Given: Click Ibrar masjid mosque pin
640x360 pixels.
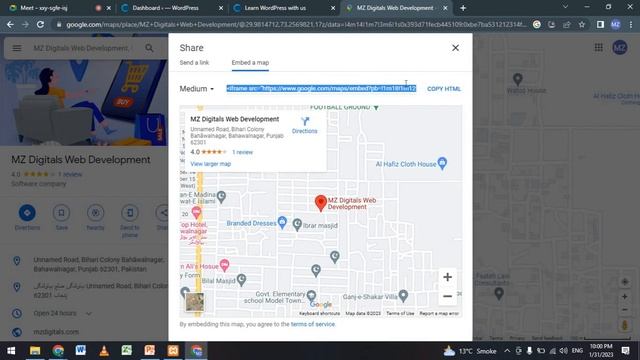Looking at the screenshot, I should pos(297,224).
